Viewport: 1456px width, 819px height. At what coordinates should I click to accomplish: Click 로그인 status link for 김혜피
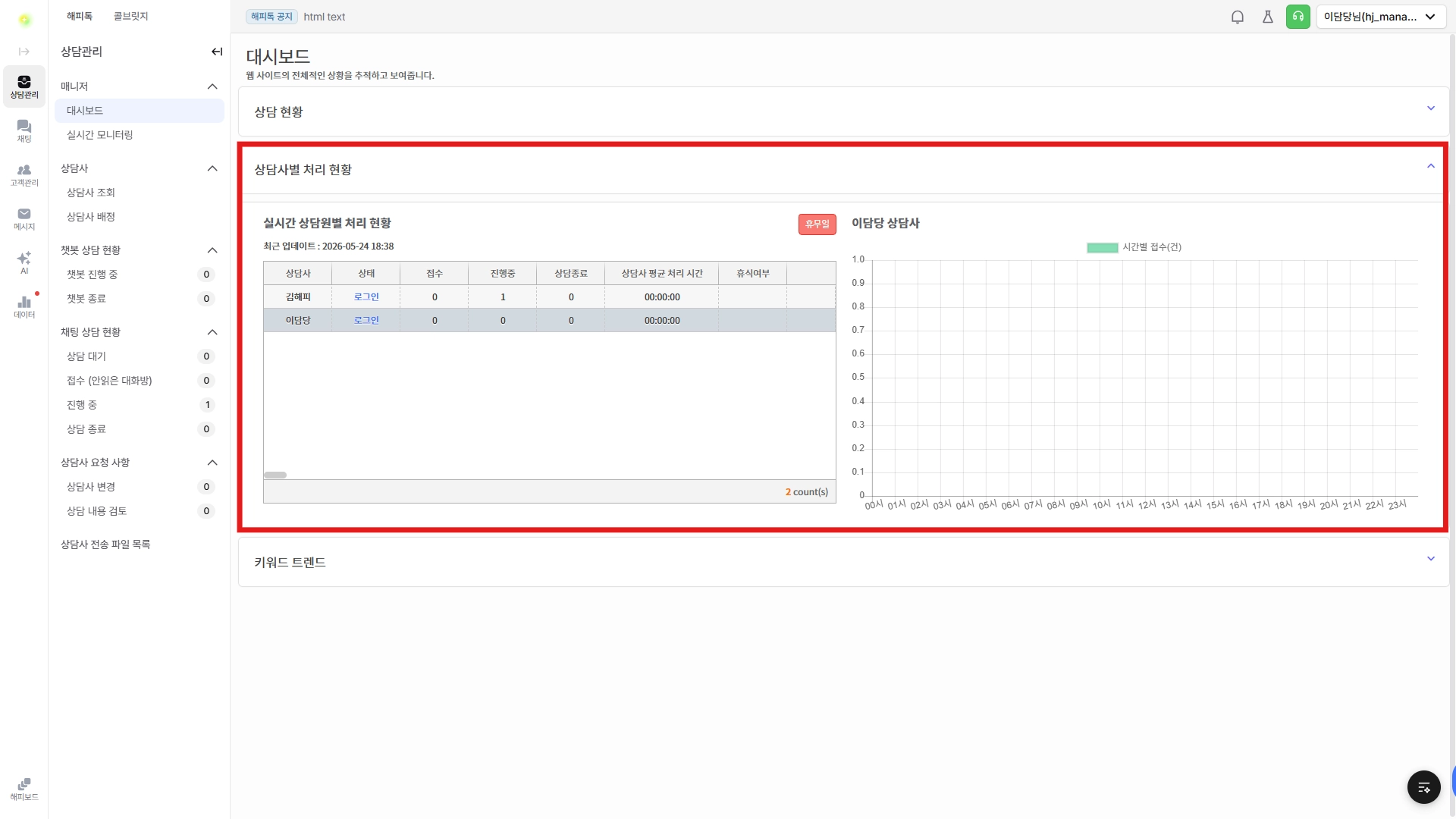[x=366, y=297]
